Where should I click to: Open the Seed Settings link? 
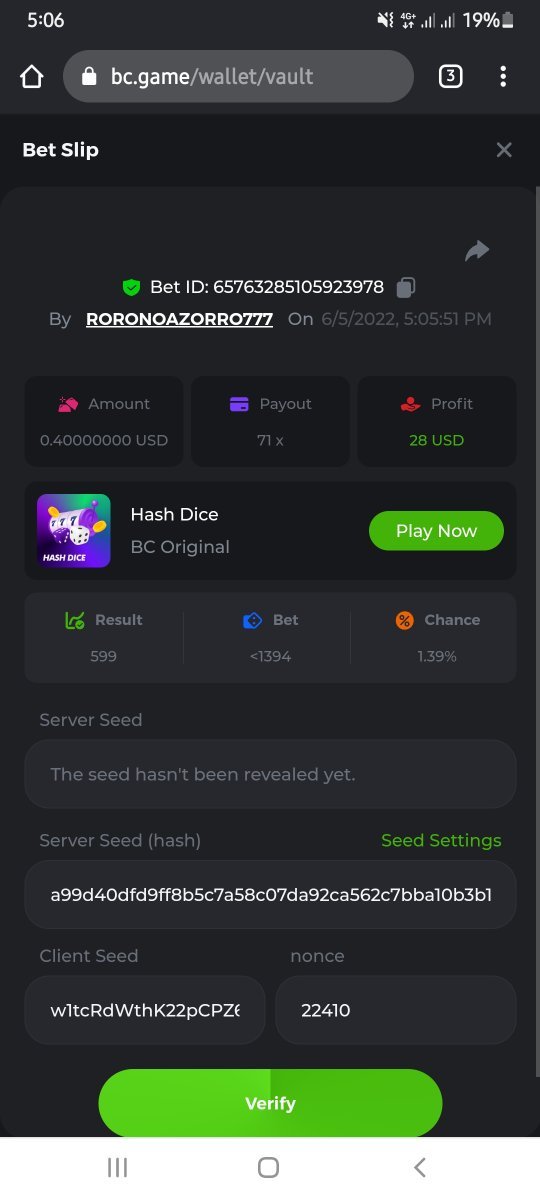441,841
